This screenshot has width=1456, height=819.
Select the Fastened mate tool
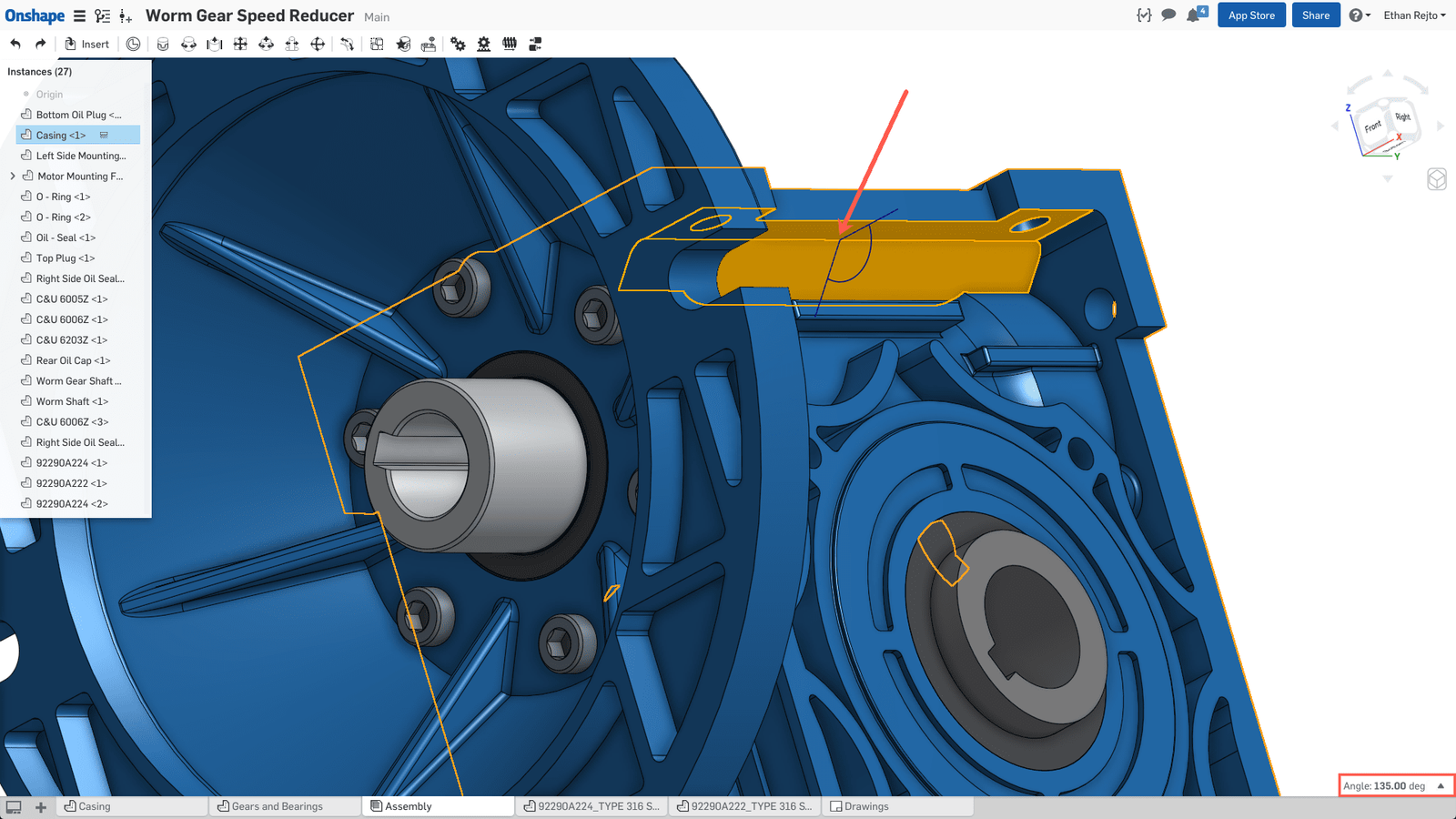tap(163, 44)
